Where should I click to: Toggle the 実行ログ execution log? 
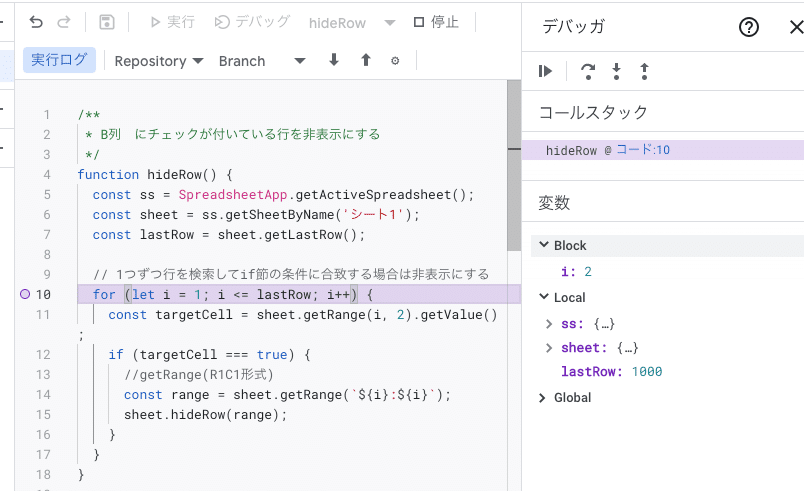[59, 60]
